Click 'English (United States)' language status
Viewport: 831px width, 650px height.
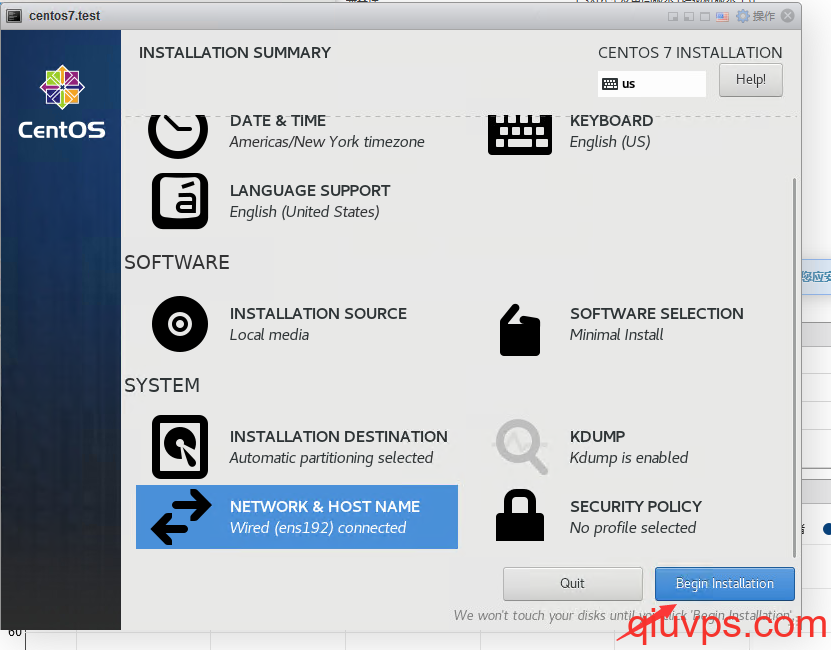click(305, 212)
